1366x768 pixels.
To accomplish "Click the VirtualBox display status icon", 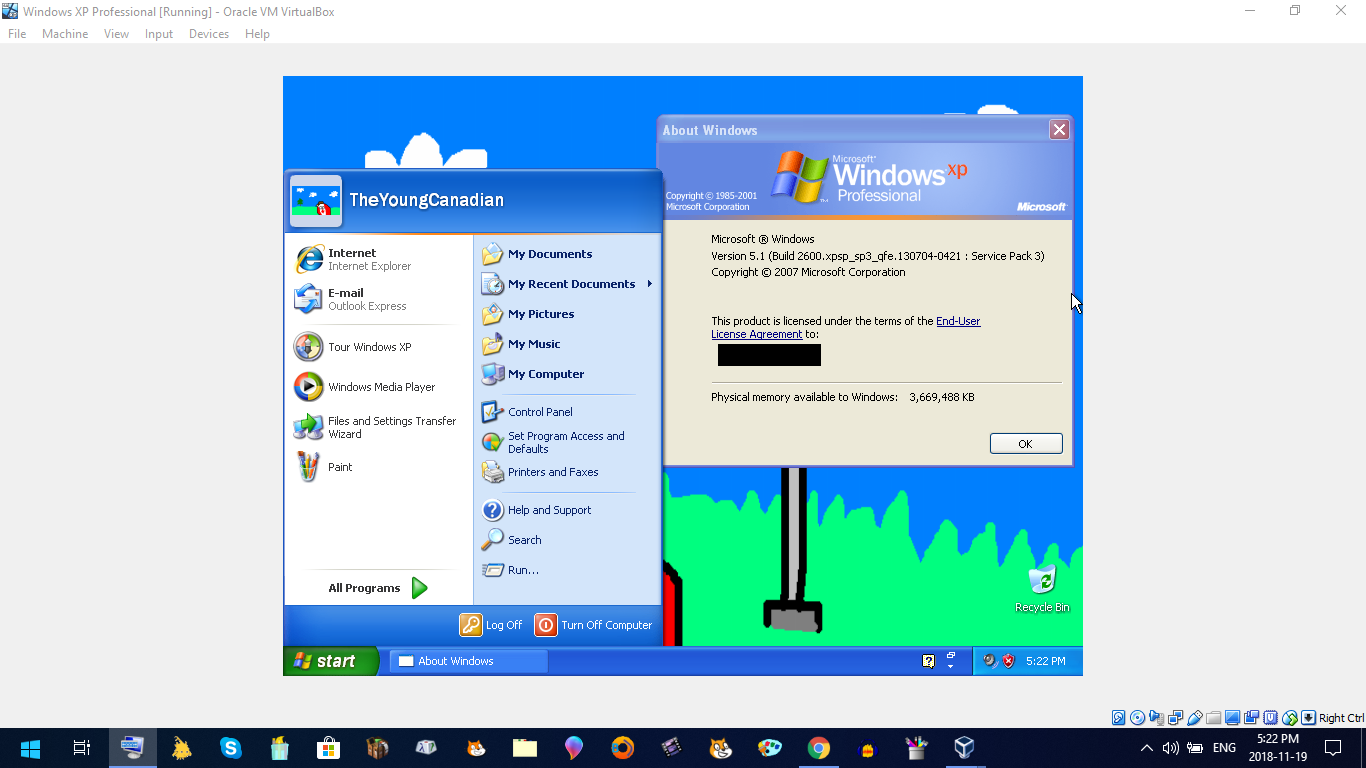I will 1233,718.
